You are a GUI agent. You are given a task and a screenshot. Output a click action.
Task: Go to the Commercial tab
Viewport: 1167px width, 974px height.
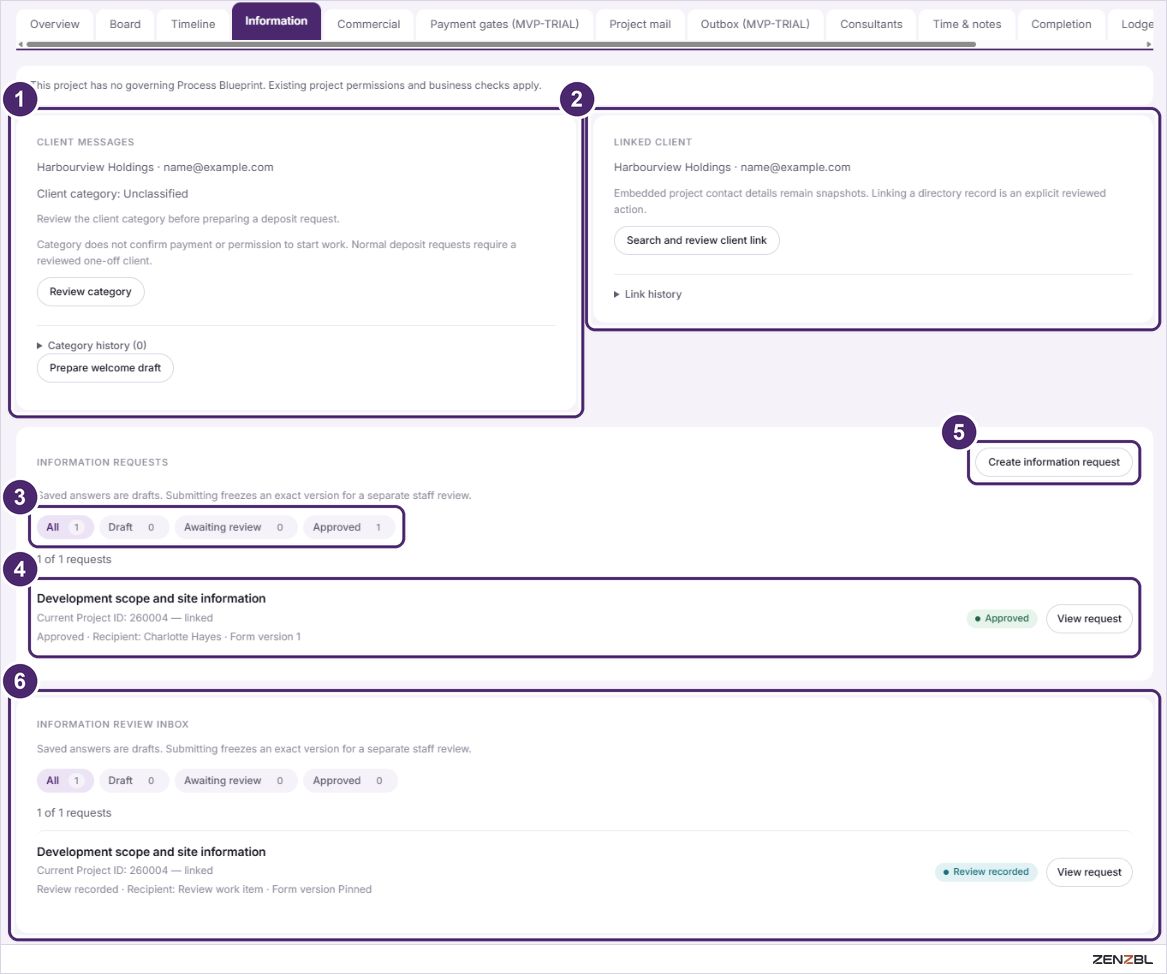coord(368,25)
